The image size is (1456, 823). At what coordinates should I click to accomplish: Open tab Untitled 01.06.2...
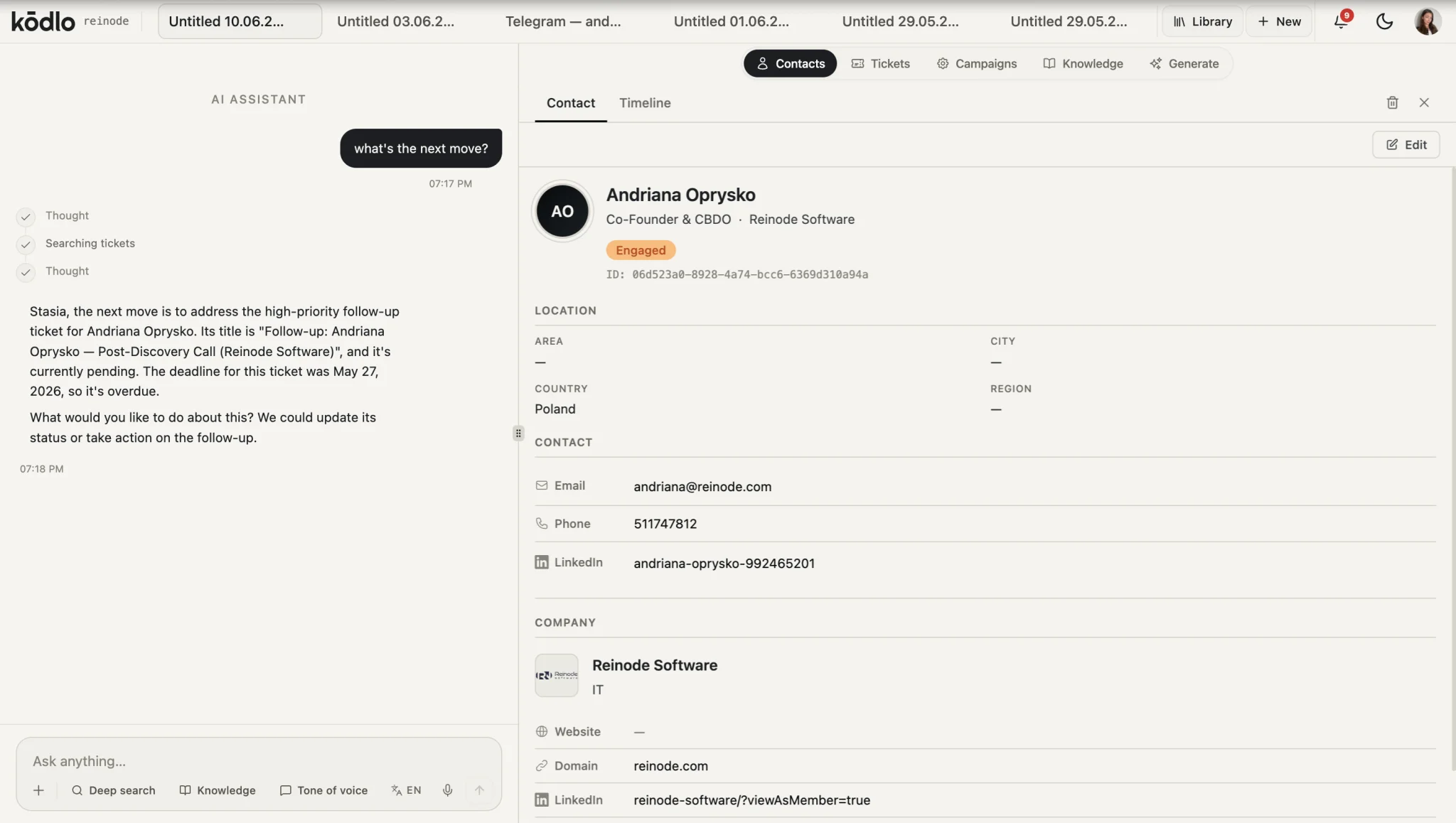coord(731,21)
